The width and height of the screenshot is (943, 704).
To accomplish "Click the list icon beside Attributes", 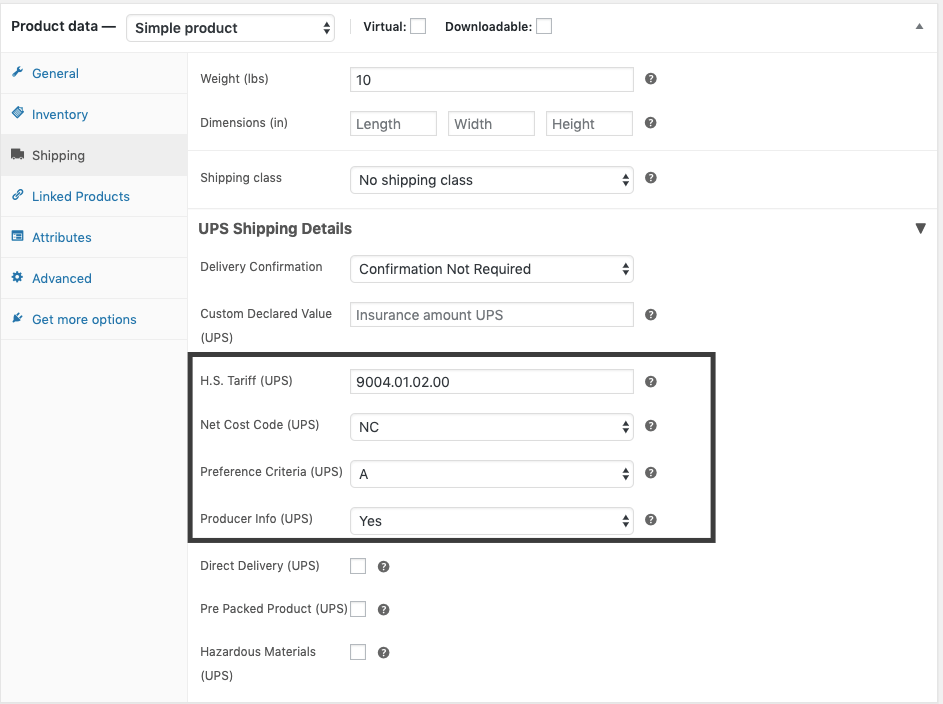I will pos(18,237).
